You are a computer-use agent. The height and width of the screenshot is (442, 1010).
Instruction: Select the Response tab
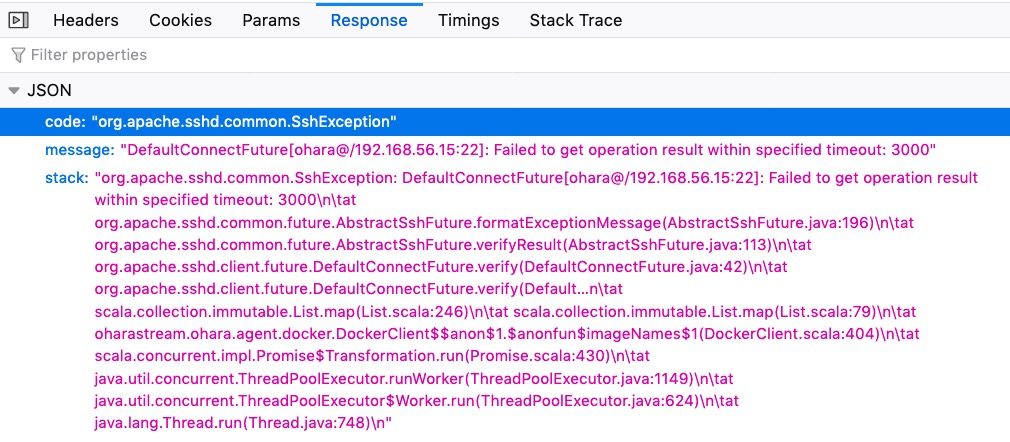[x=369, y=21]
